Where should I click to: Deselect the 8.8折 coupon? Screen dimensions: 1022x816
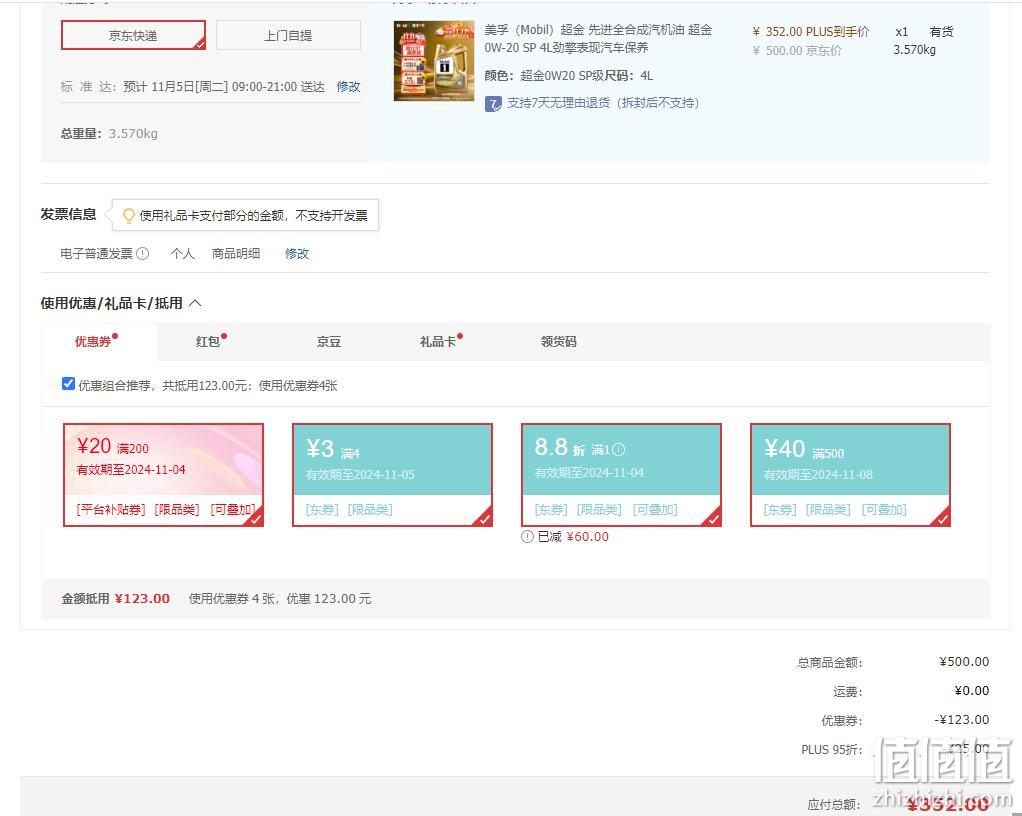coord(621,474)
